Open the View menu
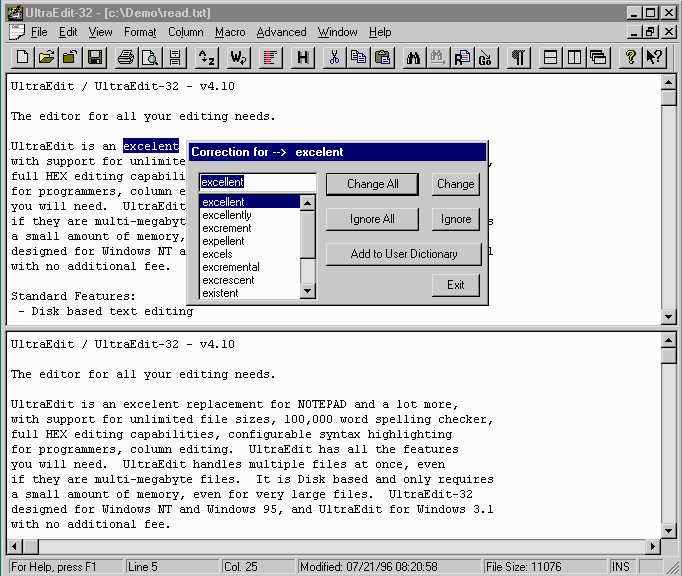This screenshot has width=682, height=576. click(x=100, y=32)
